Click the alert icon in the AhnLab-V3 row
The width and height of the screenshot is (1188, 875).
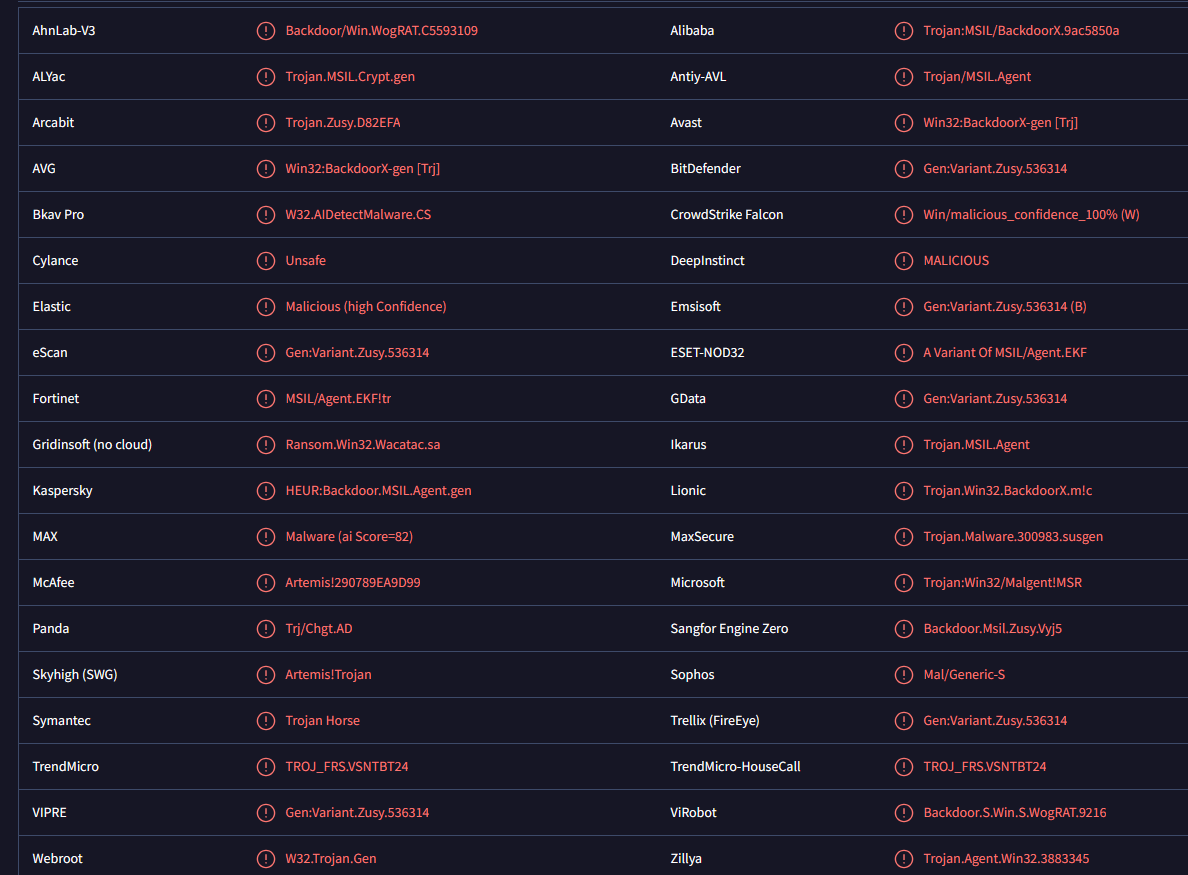(265, 31)
